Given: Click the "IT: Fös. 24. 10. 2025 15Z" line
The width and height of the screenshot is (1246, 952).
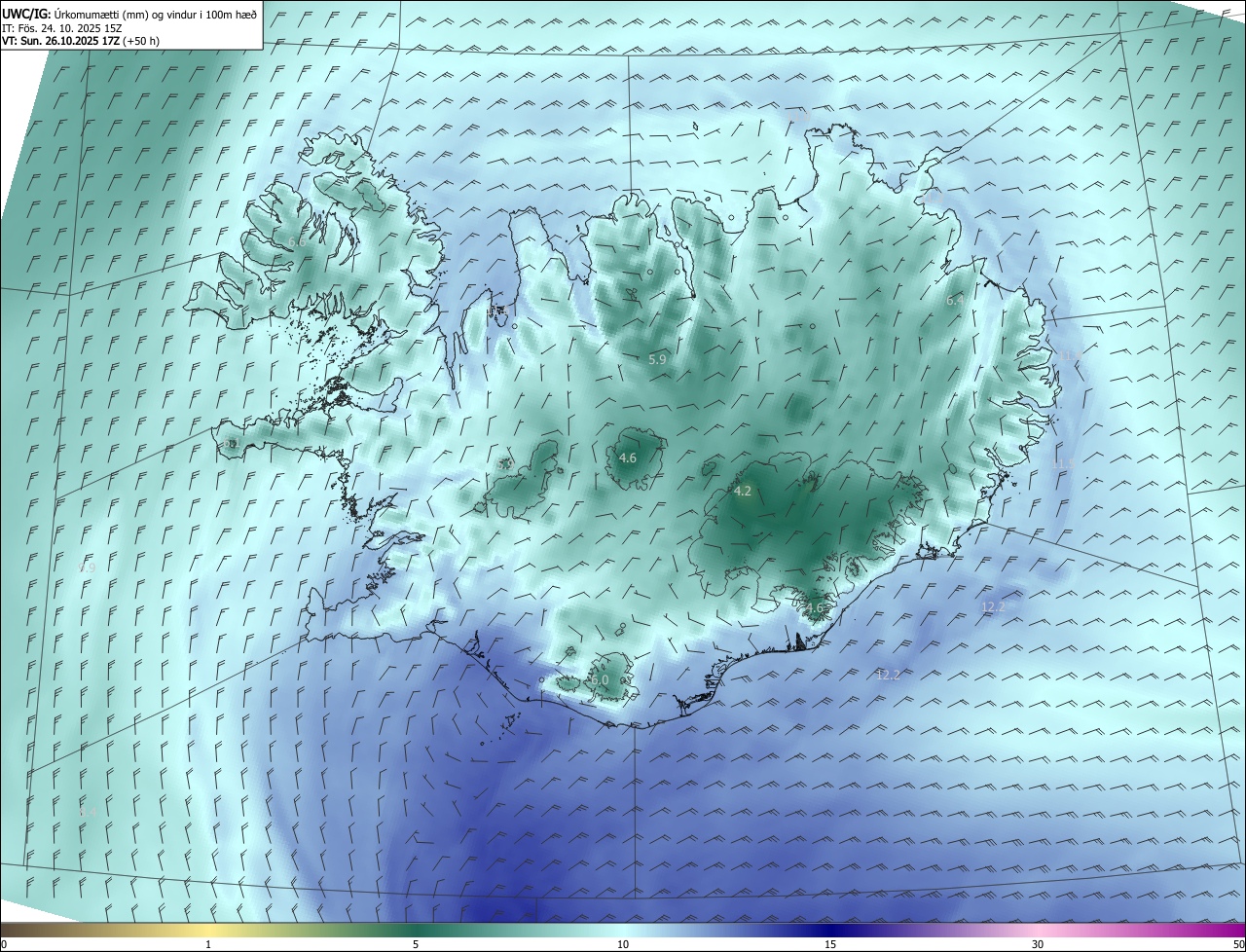Looking at the screenshot, I should pos(62,27).
